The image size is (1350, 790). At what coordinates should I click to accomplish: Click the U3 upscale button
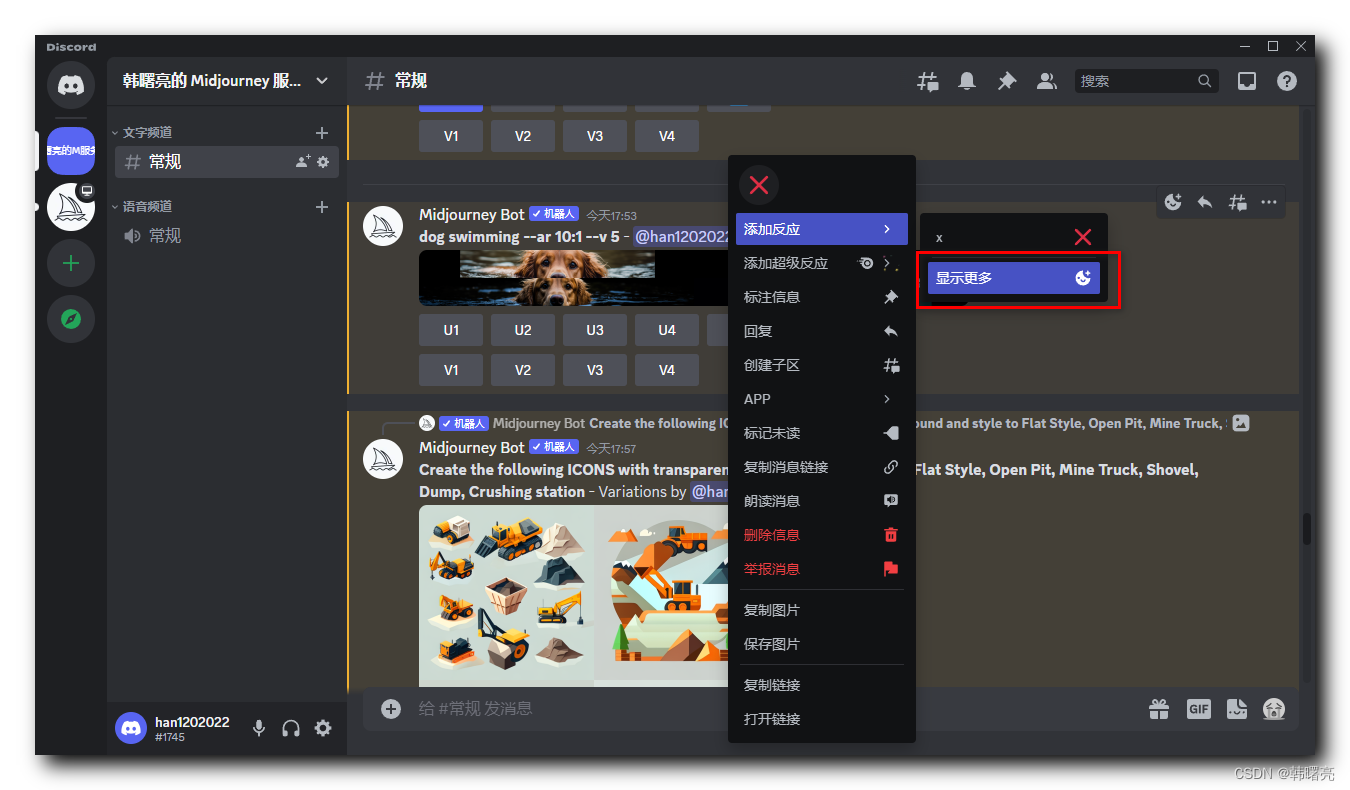595,330
